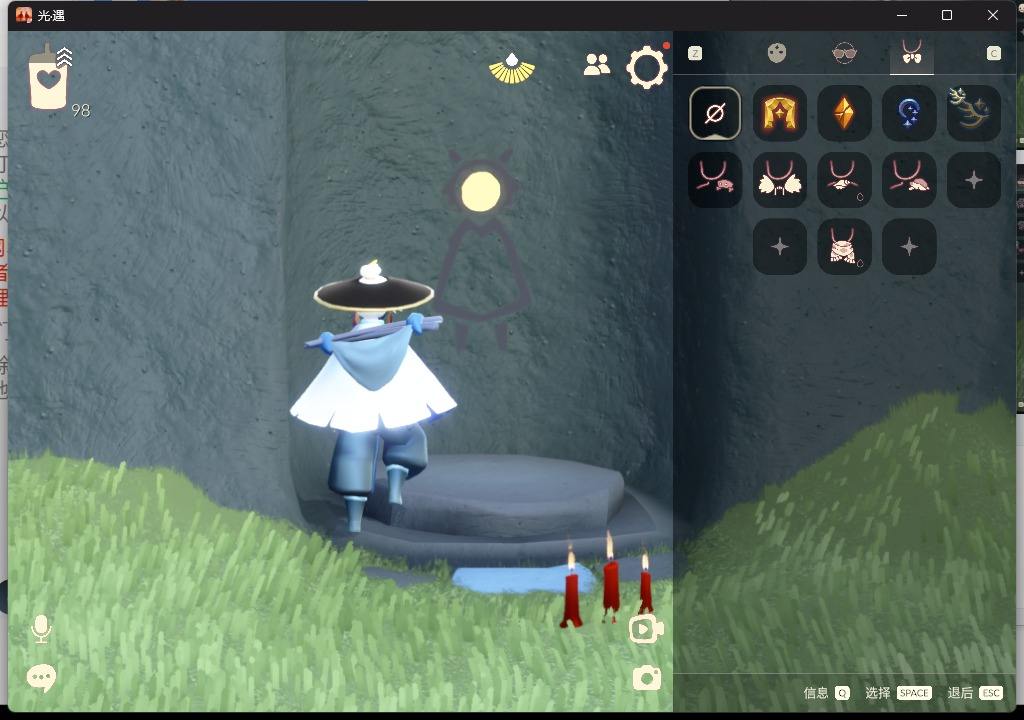This screenshot has height=720, width=1024.
Task: Click the locked star slot left of scarf necklace
Action: pyautogui.click(x=779, y=246)
